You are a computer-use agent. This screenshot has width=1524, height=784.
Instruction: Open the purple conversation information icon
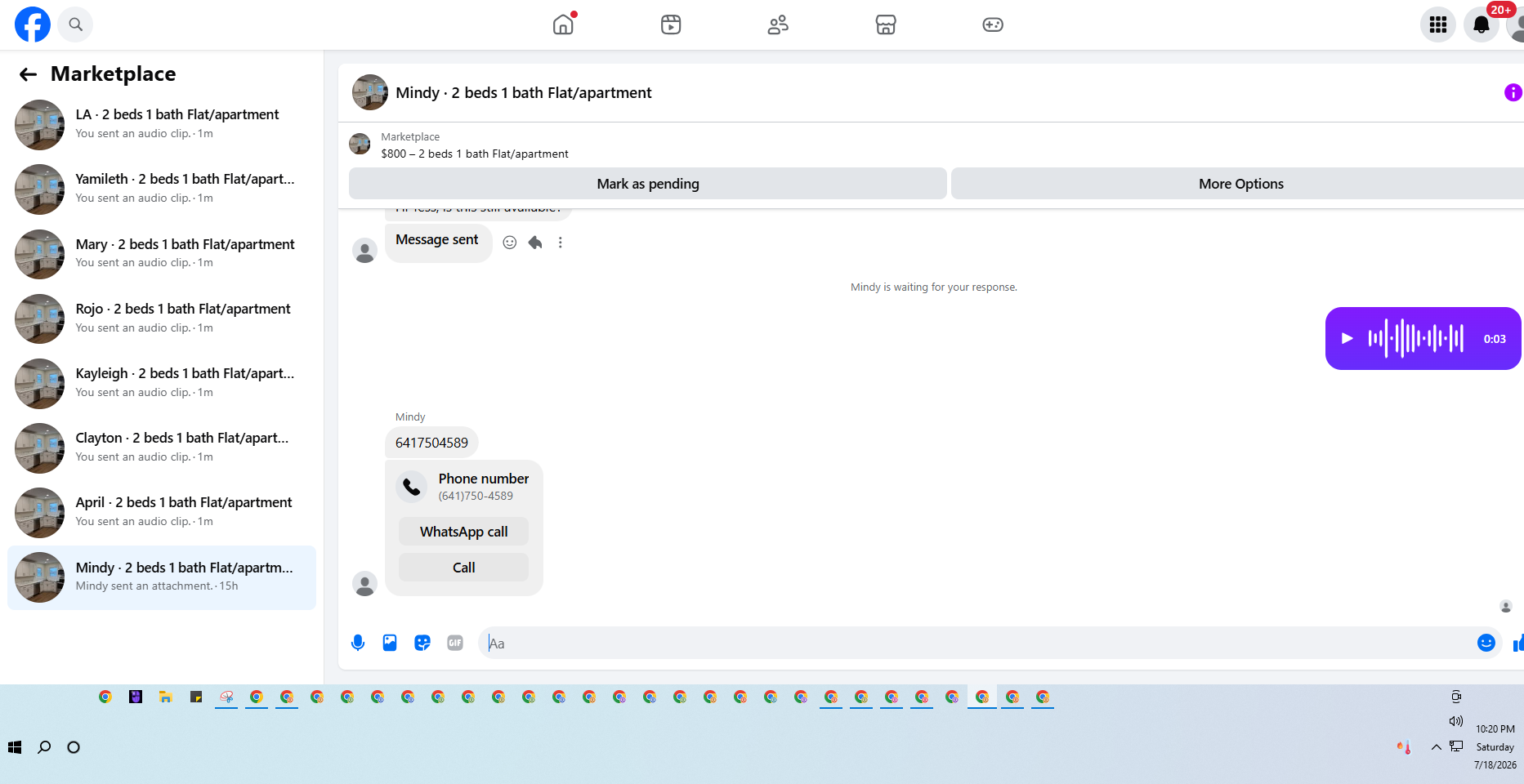1513,92
